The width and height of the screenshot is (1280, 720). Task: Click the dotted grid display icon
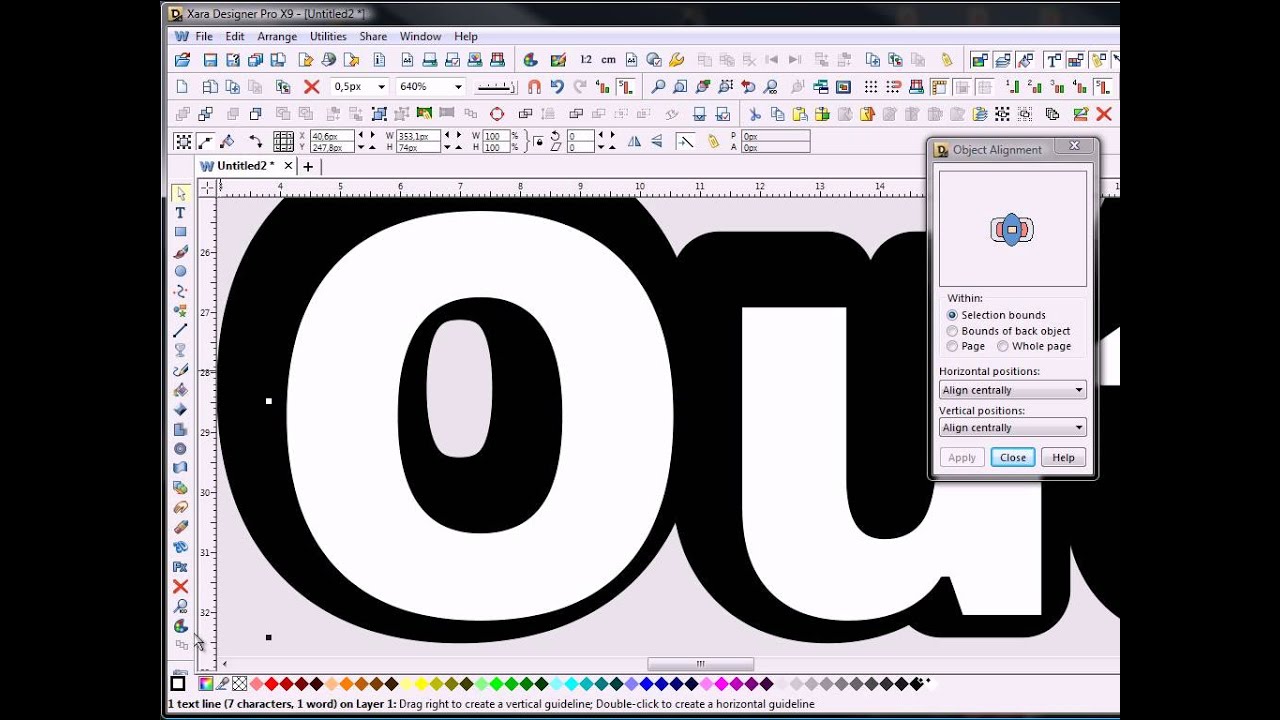pos(871,87)
